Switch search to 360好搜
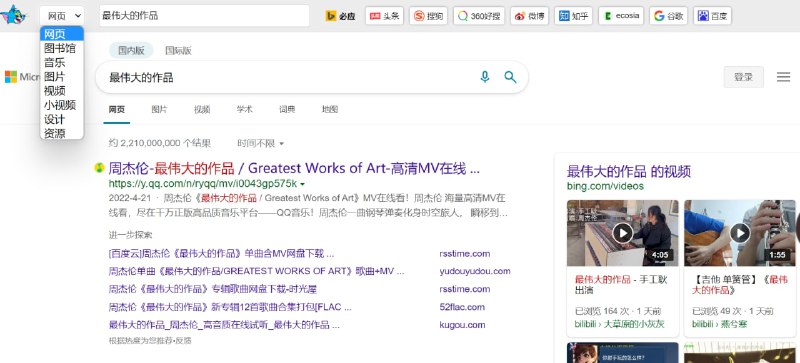 pyautogui.click(x=479, y=16)
